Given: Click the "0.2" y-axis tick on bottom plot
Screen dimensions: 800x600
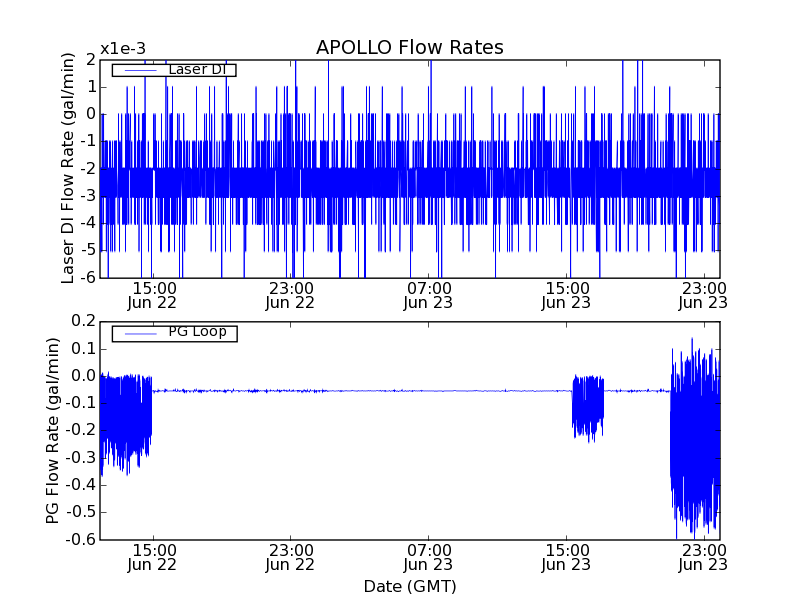Looking at the screenshot, I should (82, 321).
